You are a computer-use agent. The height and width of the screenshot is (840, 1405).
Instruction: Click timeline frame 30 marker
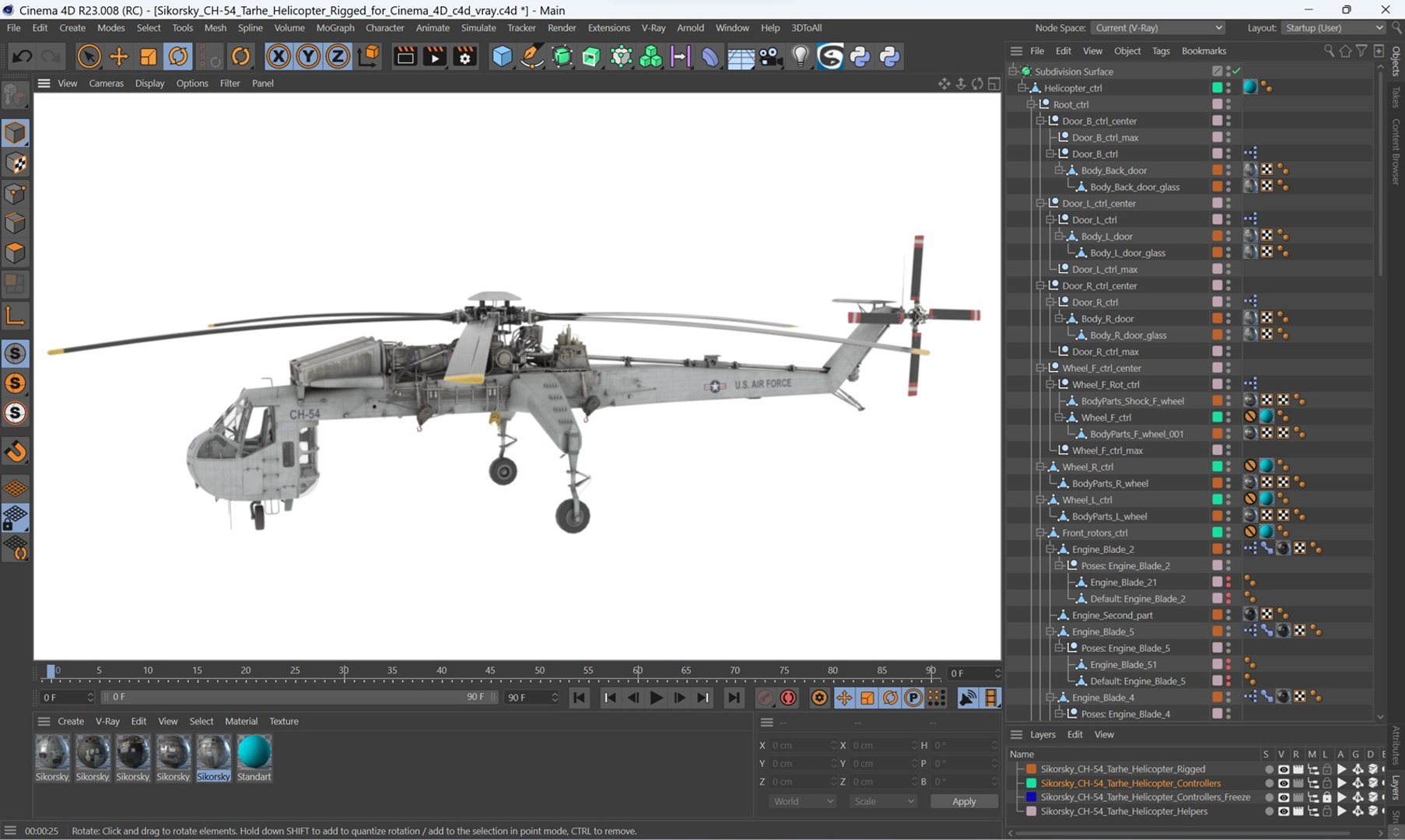click(x=344, y=671)
